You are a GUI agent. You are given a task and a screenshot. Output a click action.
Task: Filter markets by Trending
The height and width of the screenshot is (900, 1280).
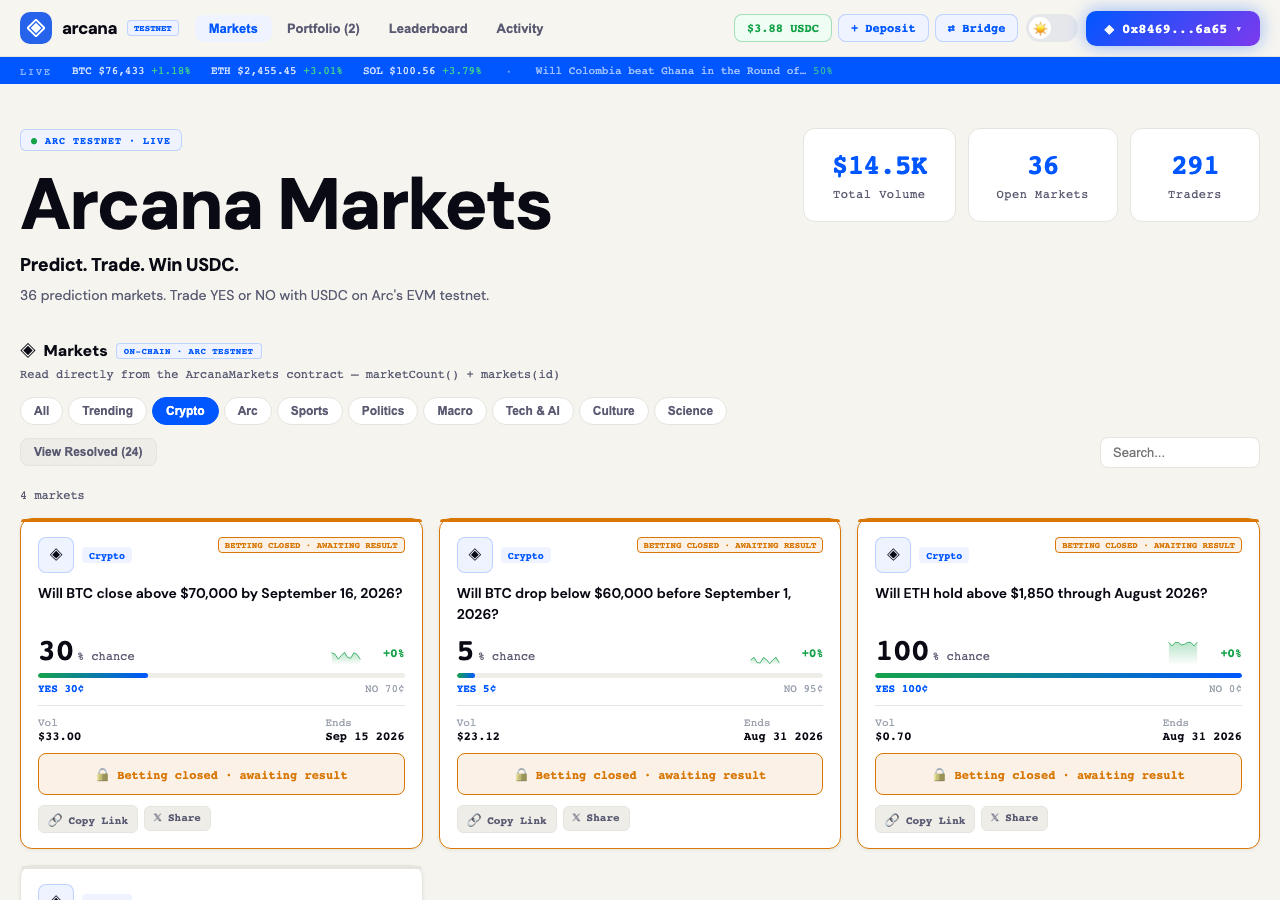(x=107, y=411)
